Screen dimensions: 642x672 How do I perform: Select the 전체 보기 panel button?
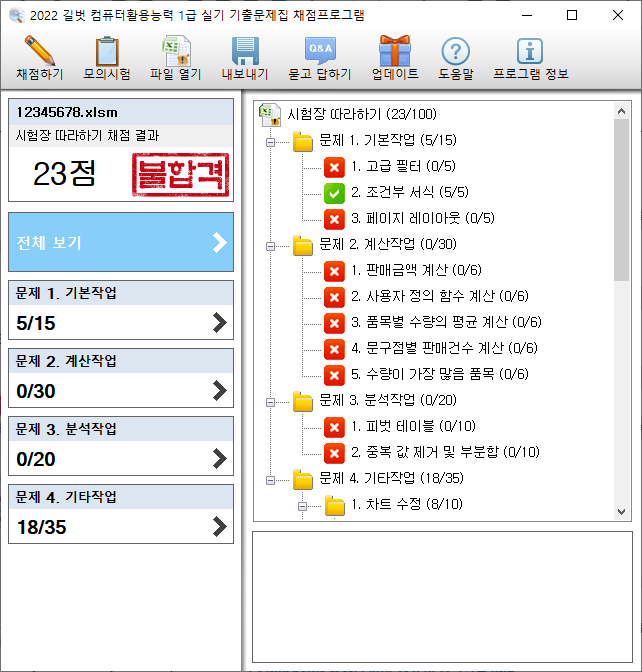121,242
